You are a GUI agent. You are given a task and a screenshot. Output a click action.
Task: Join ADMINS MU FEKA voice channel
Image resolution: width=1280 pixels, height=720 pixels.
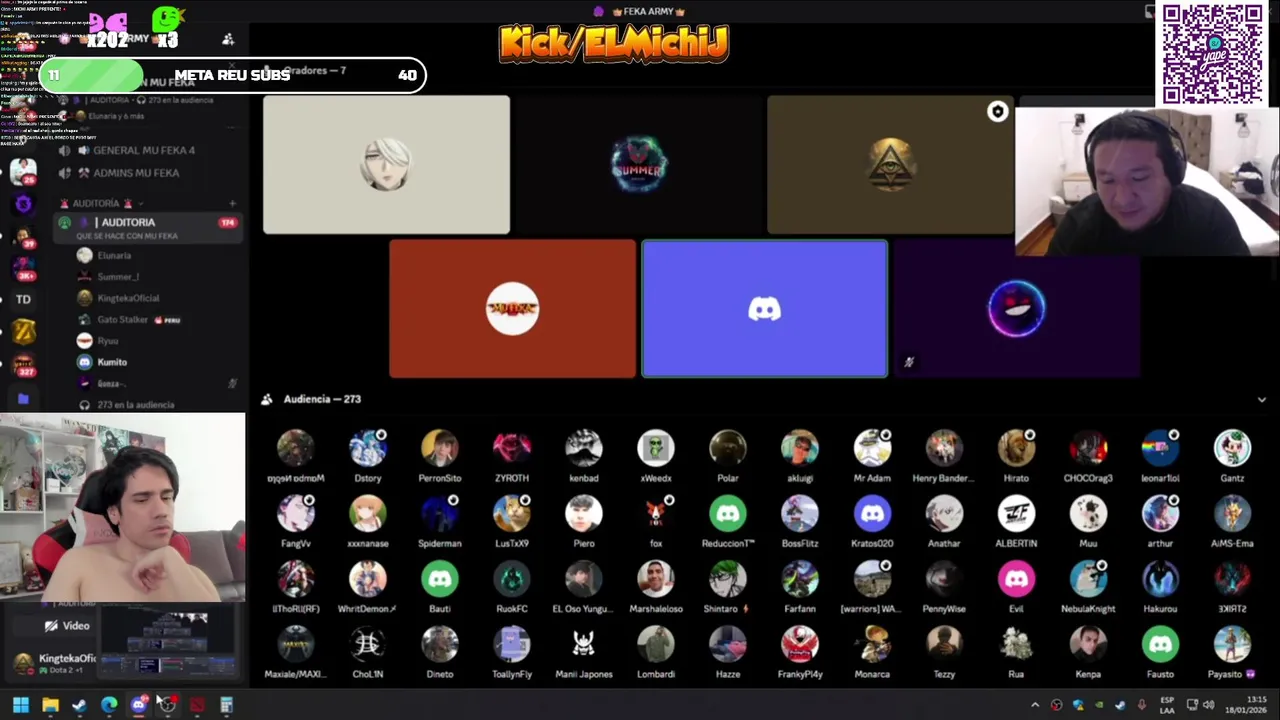click(136, 173)
